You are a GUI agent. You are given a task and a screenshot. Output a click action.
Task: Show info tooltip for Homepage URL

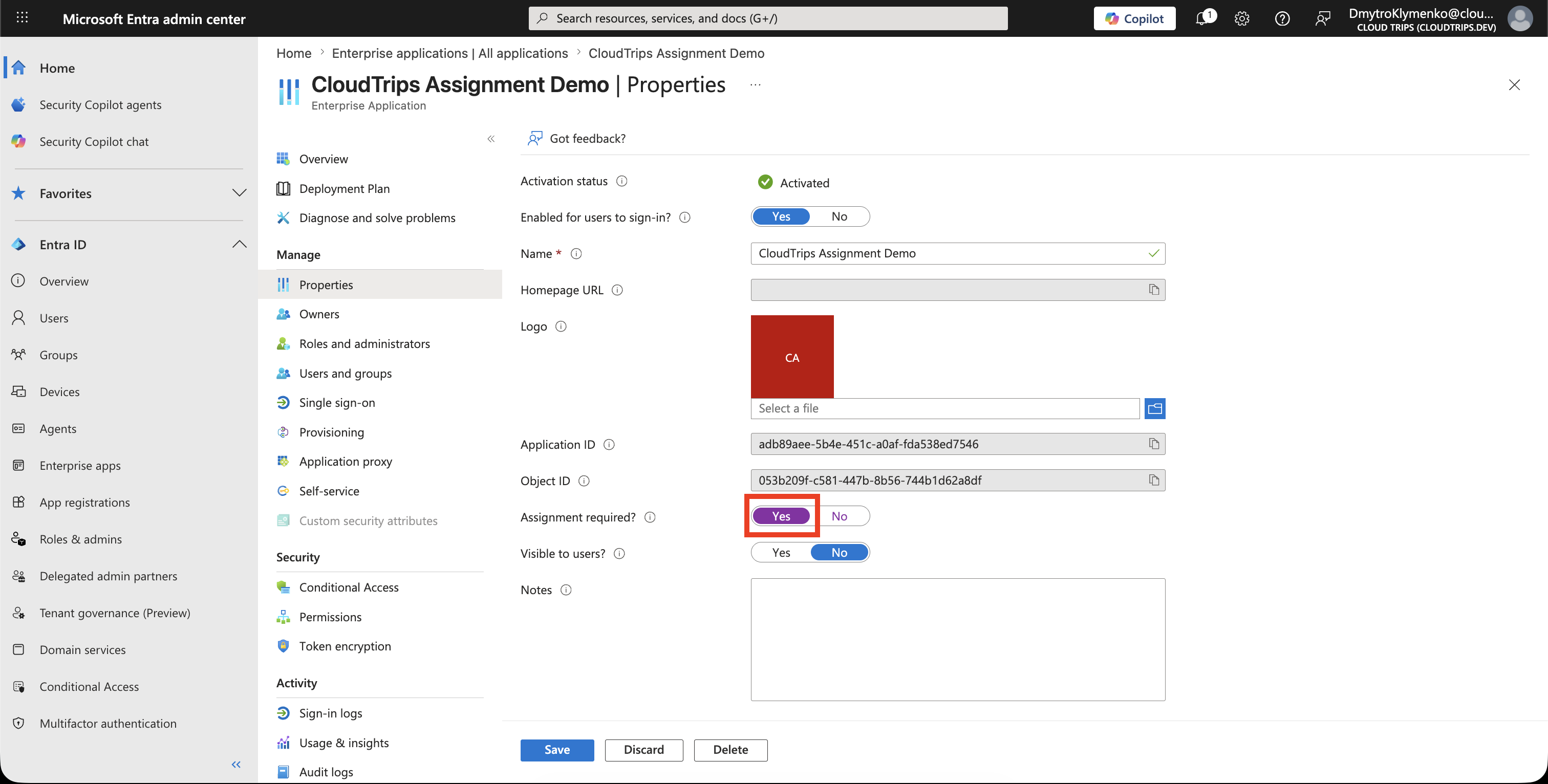click(x=617, y=290)
